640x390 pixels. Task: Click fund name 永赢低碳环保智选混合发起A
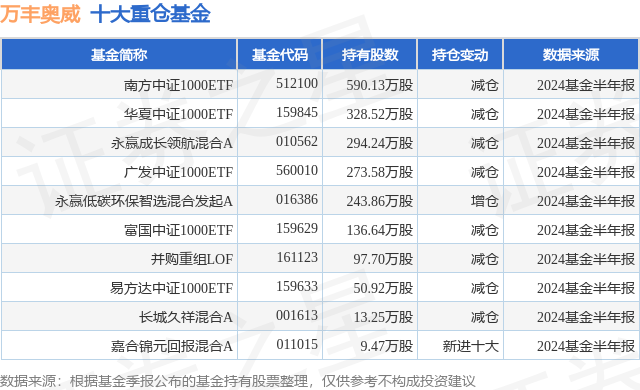click(144, 201)
